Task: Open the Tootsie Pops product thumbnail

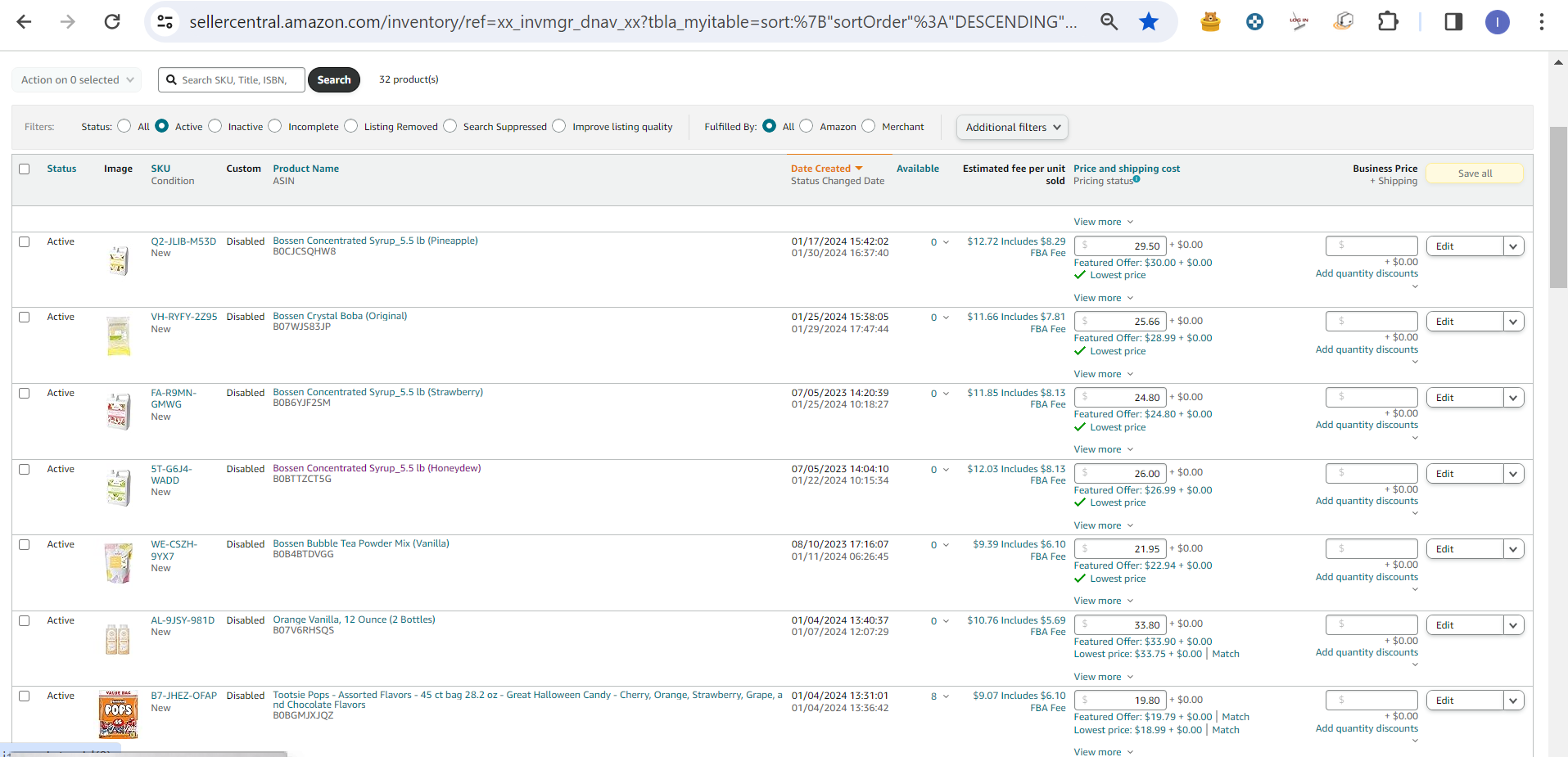Action: 118,714
